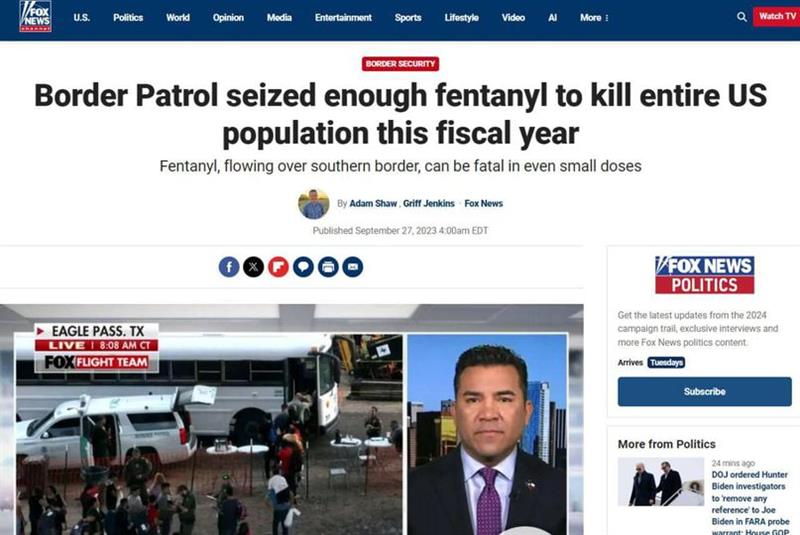Select the AI navigation item

coord(553,17)
